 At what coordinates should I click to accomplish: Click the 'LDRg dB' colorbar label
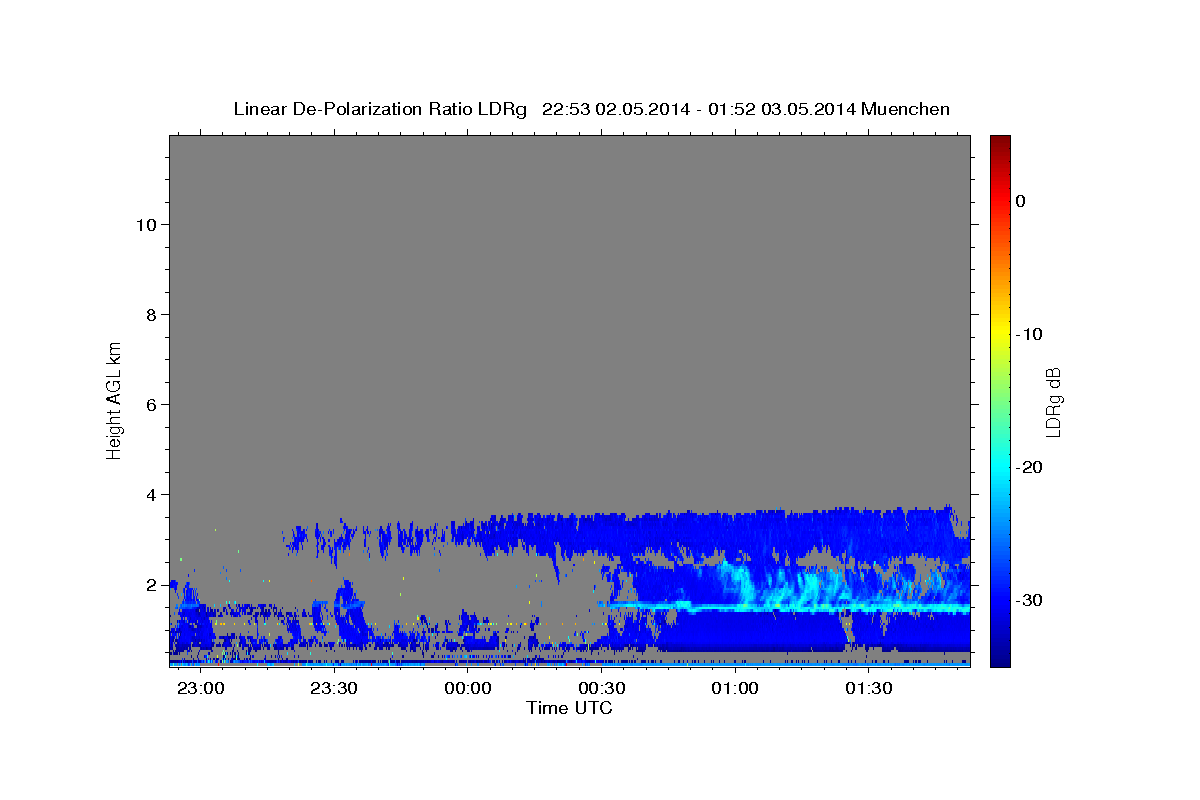coord(1053,402)
